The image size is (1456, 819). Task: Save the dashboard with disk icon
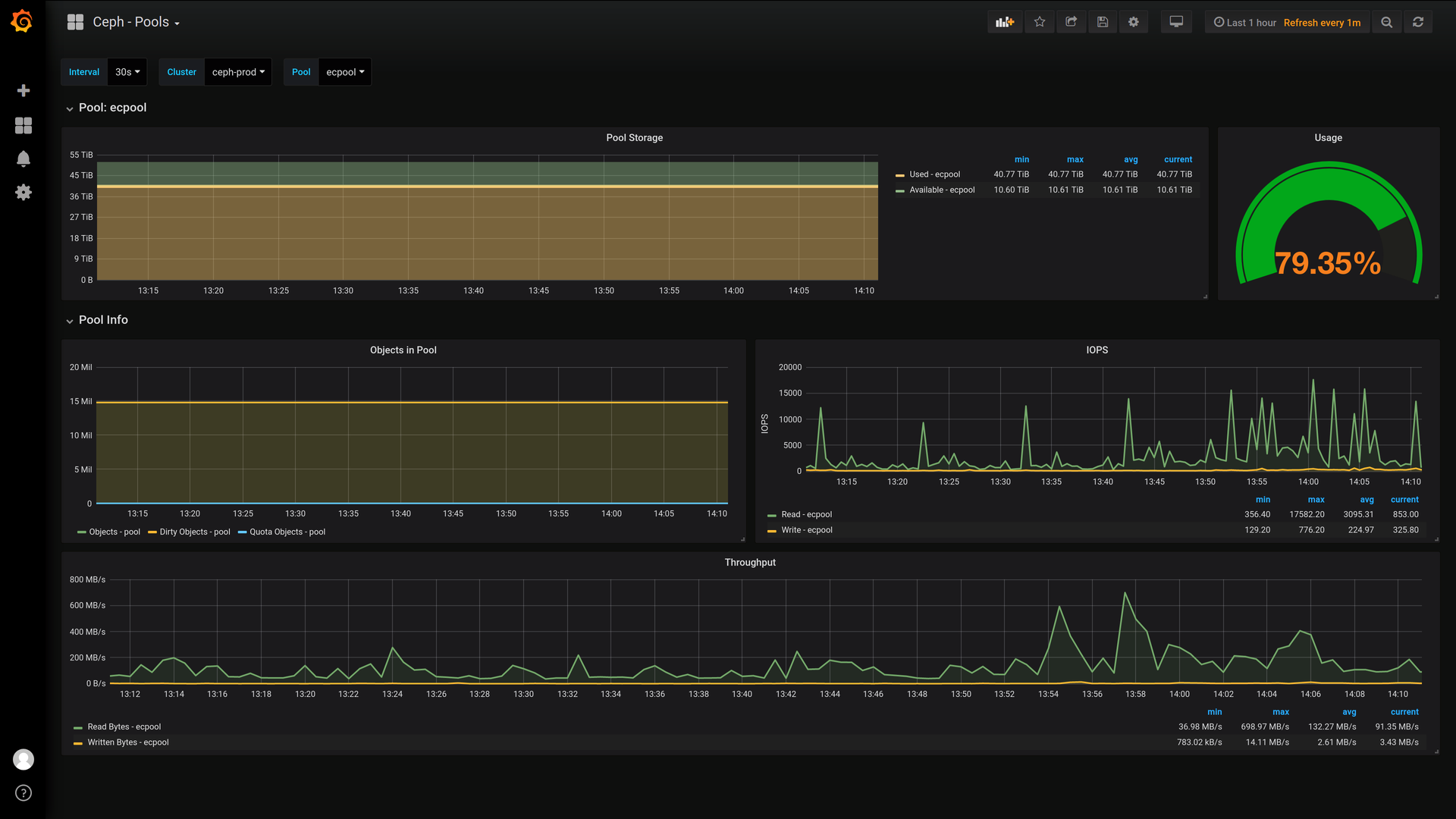click(1103, 23)
